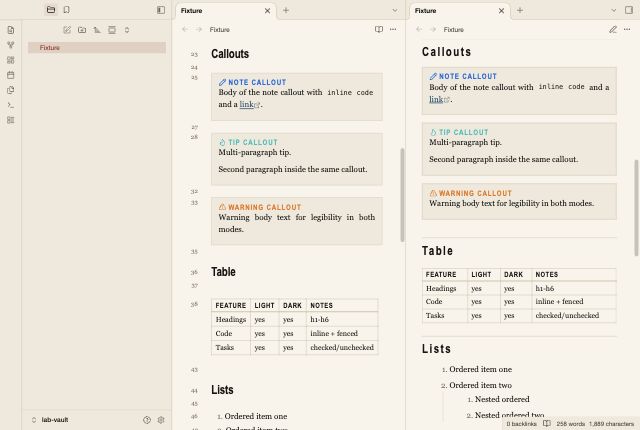Click Fixture breadcrumb in right pane
Viewport: 640px width, 430px height.
[x=453, y=29]
